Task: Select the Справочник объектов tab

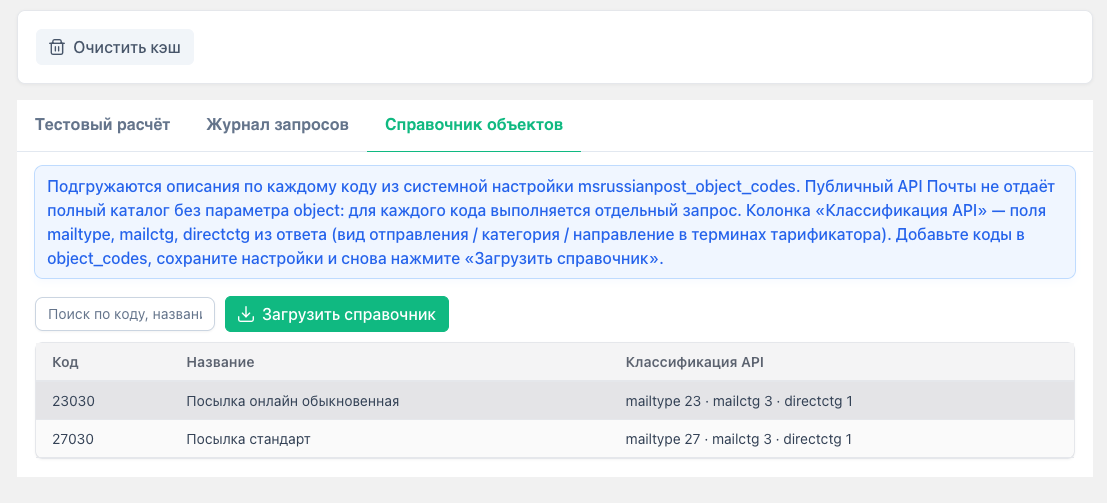Action: point(474,125)
